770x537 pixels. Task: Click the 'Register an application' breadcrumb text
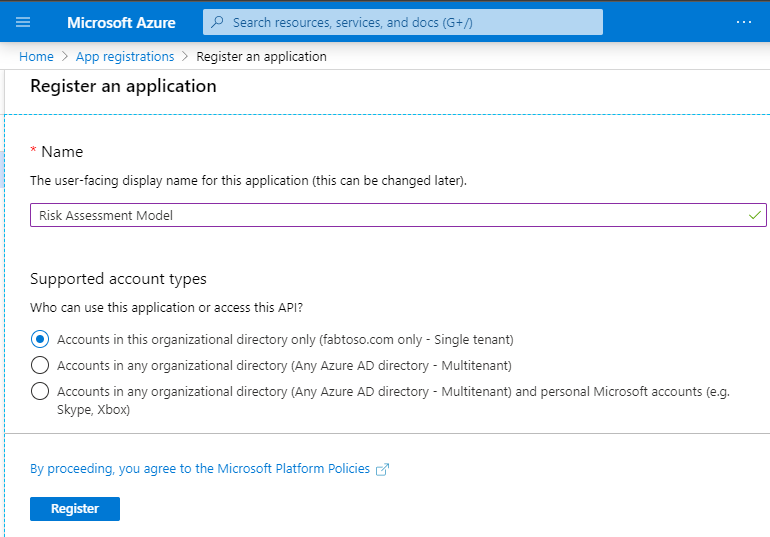[x=261, y=56]
